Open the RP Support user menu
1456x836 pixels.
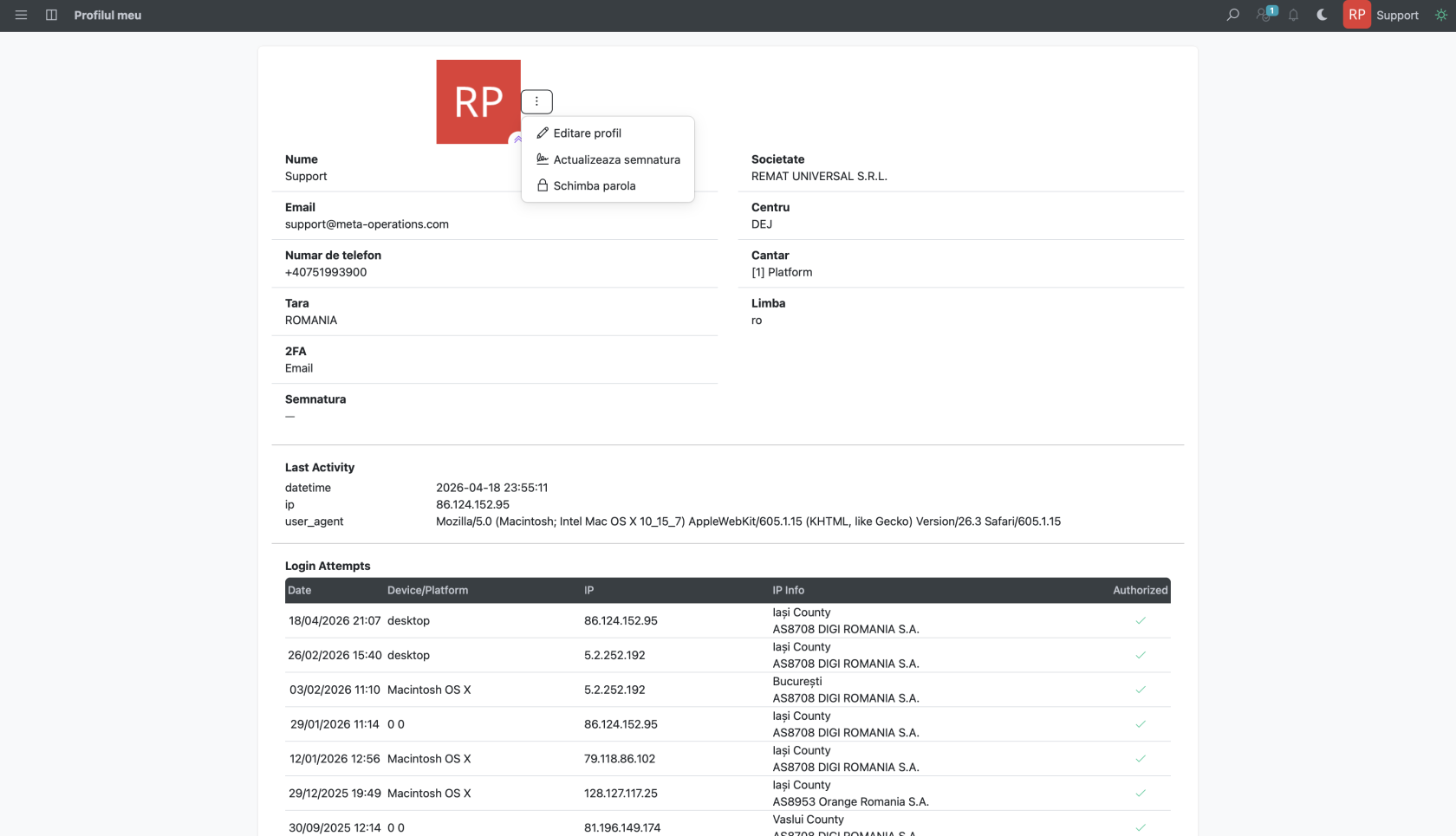pyautogui.click(x=1381, y=15)
